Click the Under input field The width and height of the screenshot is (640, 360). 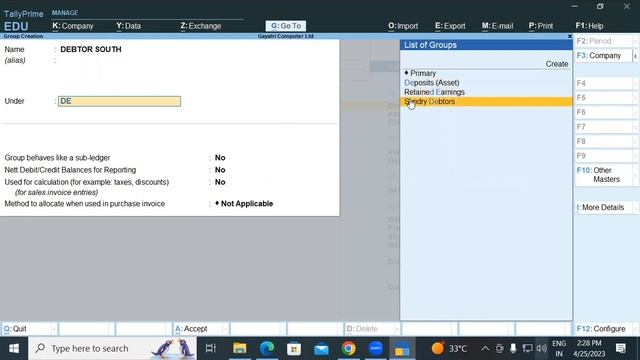pyautogui.click(x=119, y=101)
